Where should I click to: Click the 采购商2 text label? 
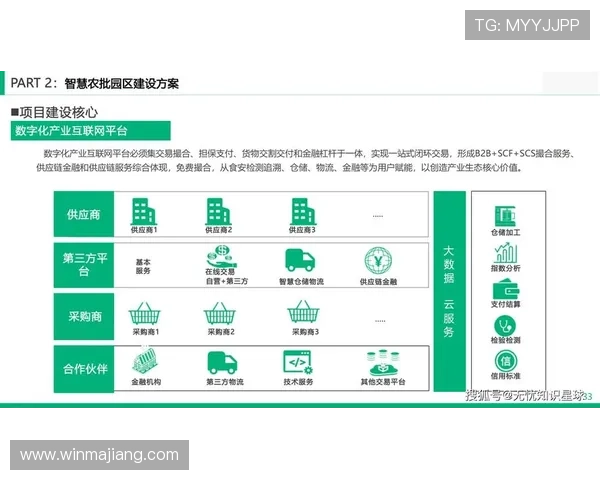221,332
